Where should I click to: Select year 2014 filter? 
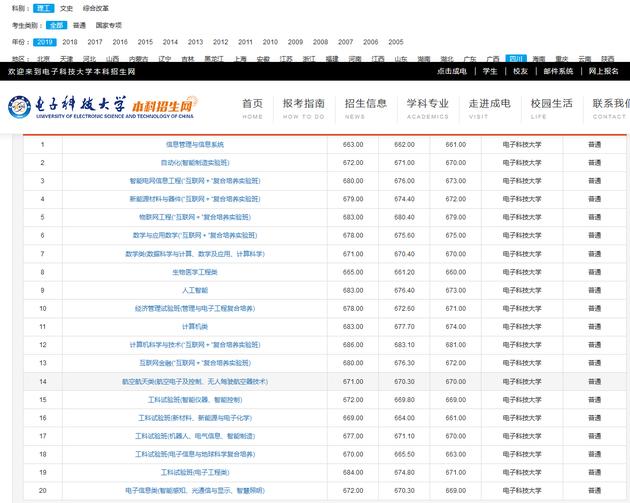point(170,42)
